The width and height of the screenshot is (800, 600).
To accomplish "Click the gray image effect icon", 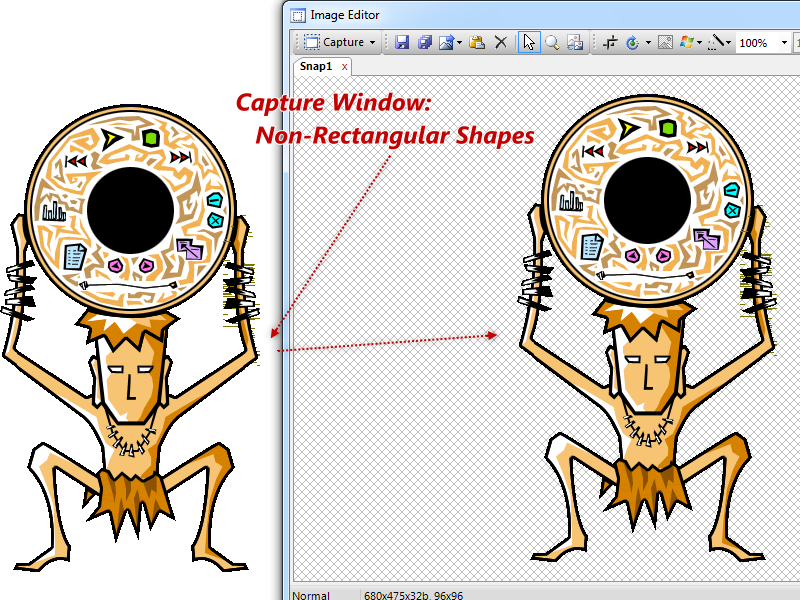I will (x=665, y=42).
